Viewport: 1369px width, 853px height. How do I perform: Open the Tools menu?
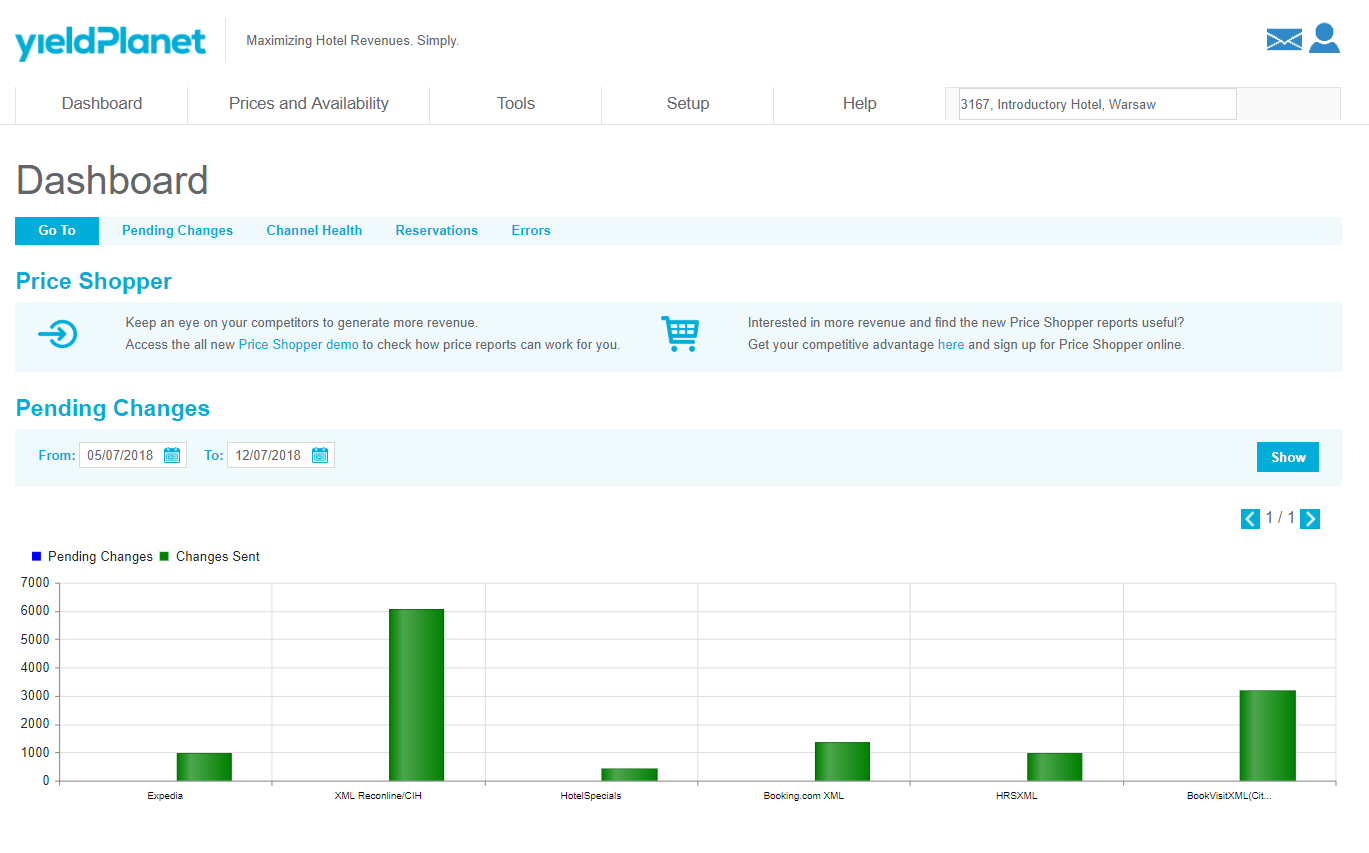[516, 104]
